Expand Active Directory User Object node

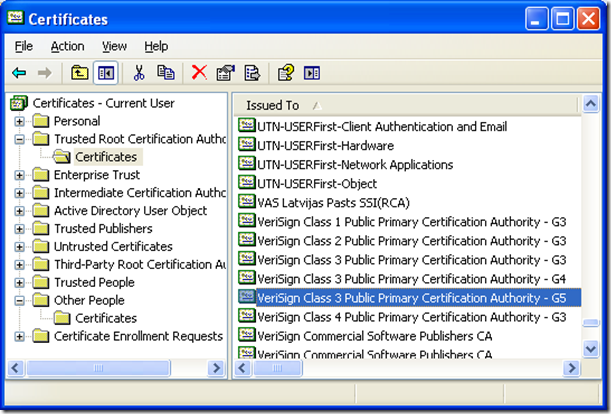[x=19, y=211]
